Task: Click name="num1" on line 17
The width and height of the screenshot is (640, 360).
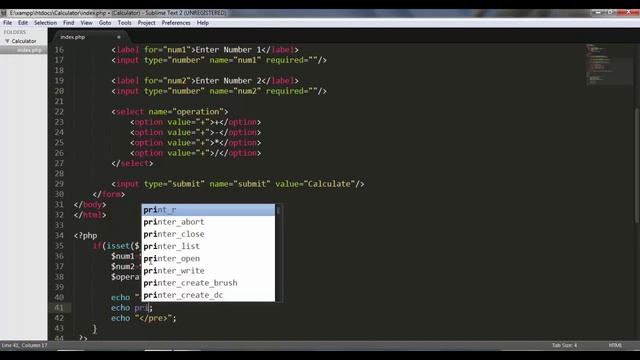Action: (x=236, y=60)
